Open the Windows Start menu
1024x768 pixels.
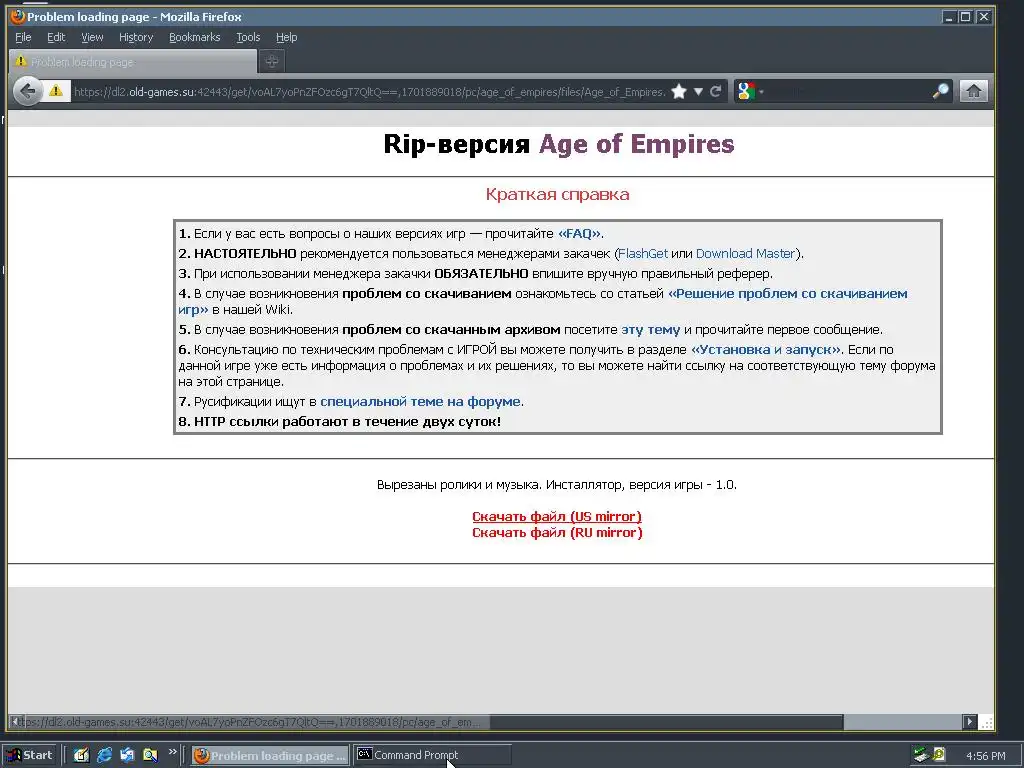[30, 755]
